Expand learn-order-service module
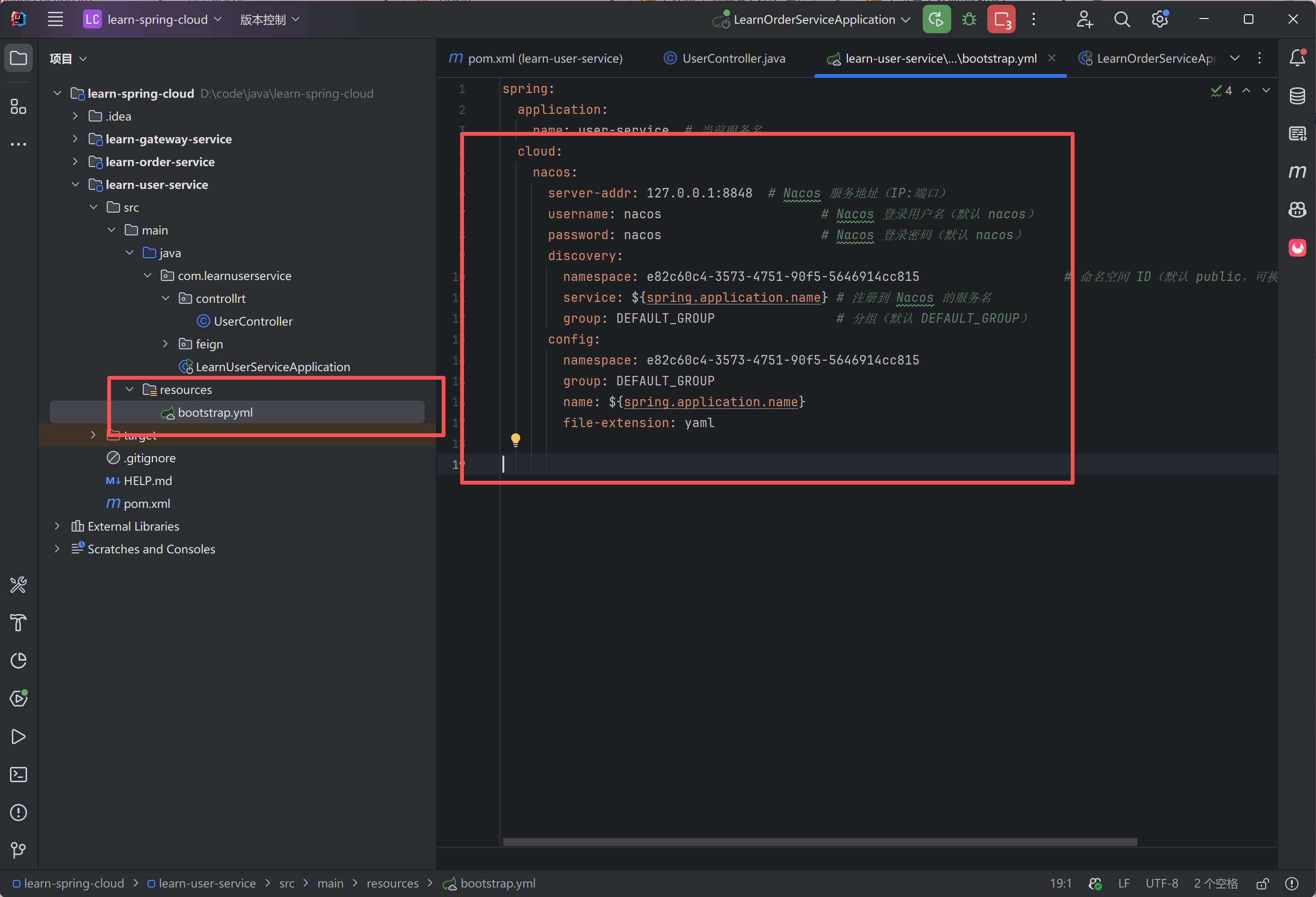 coord(75,161)
